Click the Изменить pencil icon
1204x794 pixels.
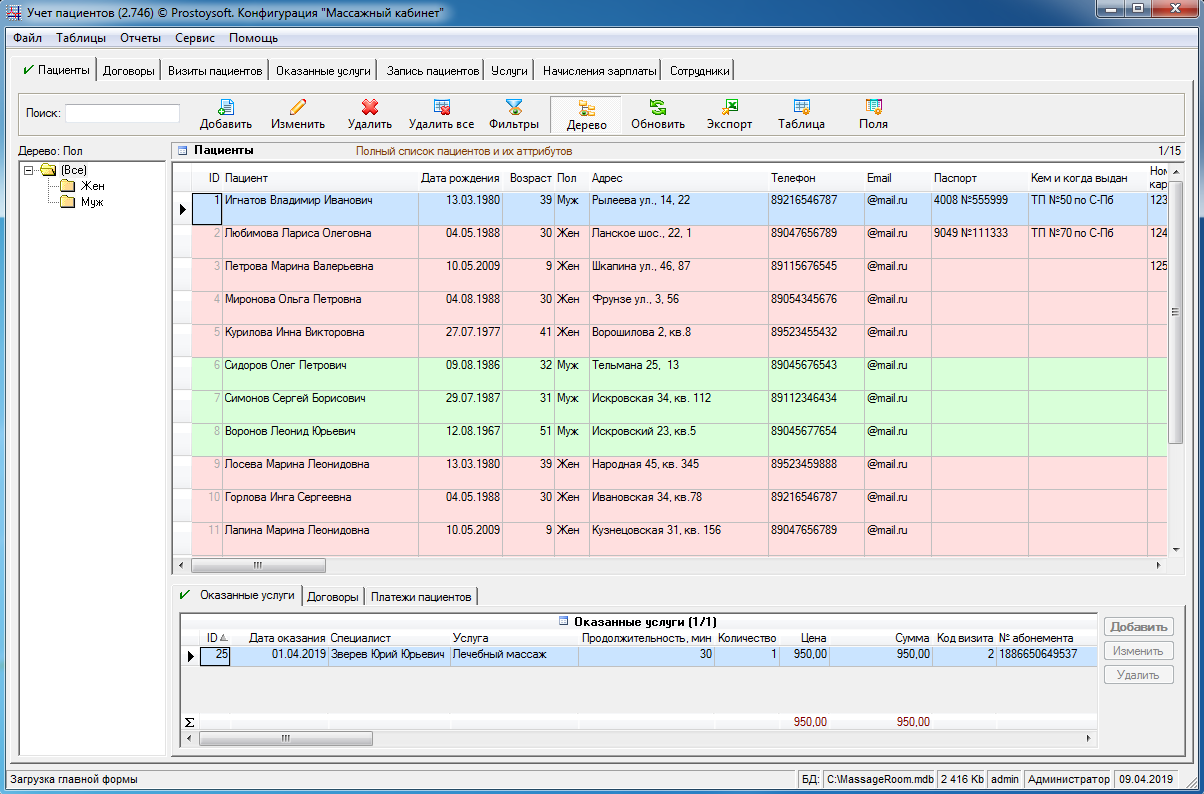click(298, 108)
